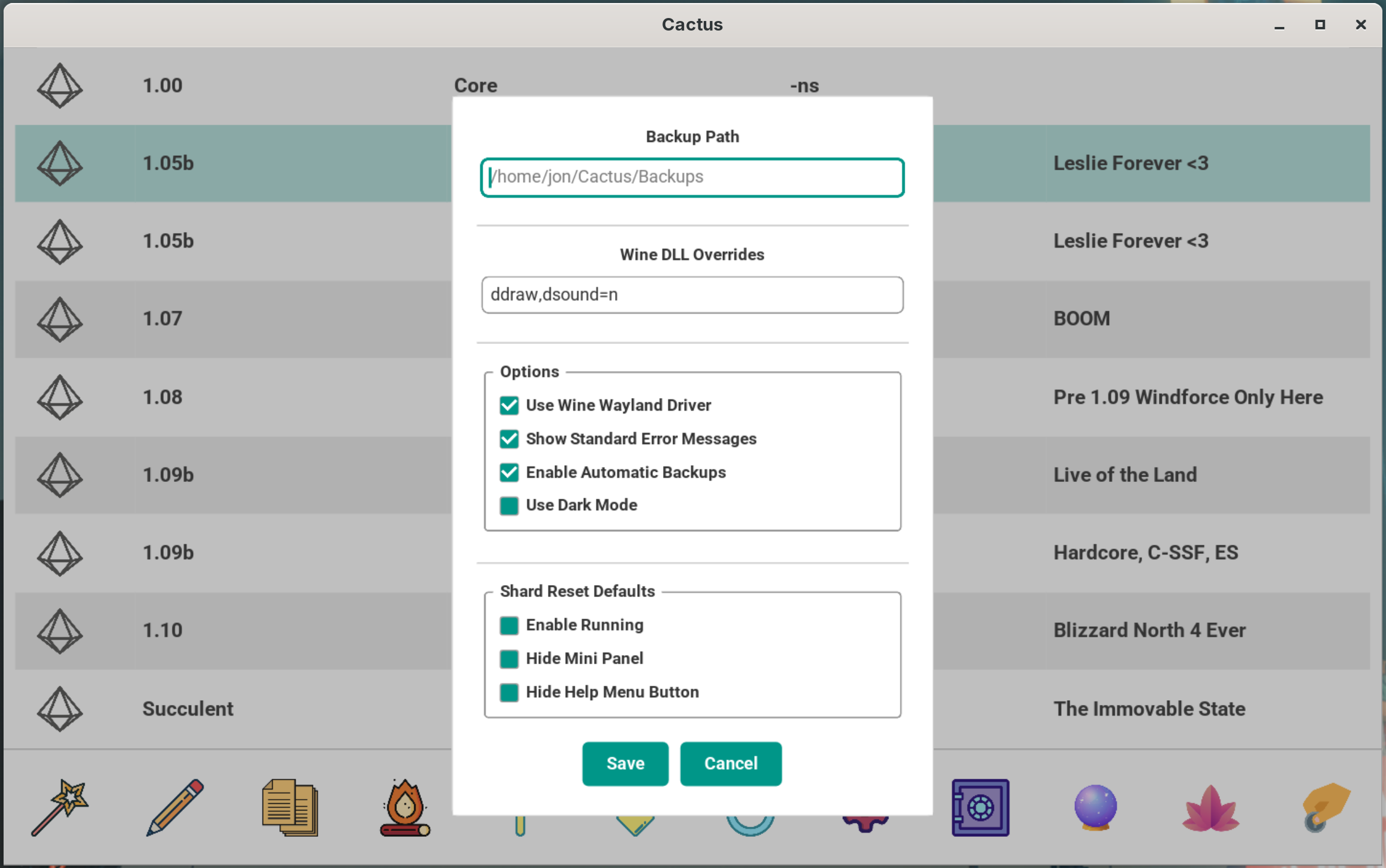Click the pink lotus flower icon
This screenshot has width=1386, height=868.
tap(1210, 809)
